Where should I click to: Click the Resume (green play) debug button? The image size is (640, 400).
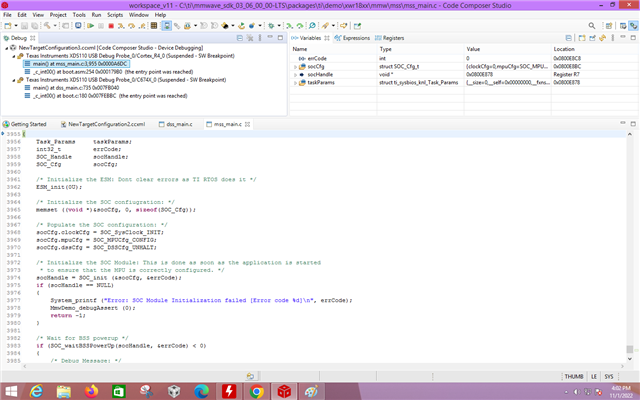90,26
